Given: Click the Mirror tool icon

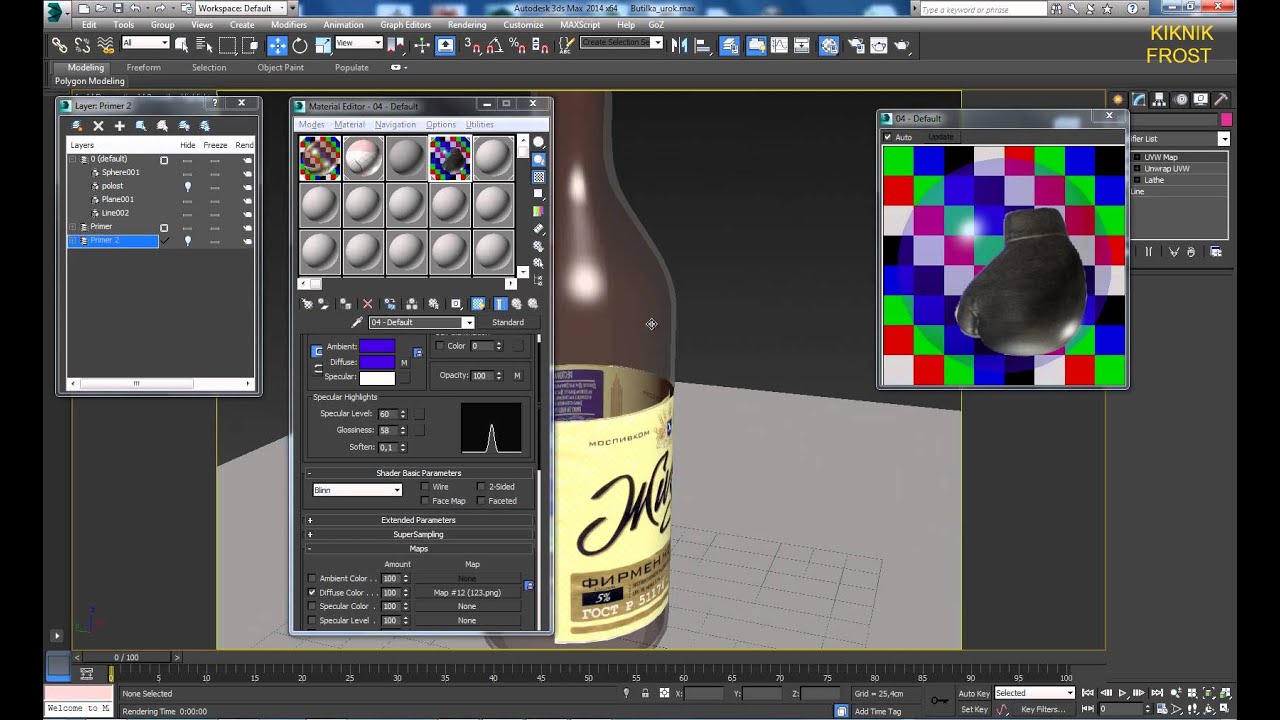Looking at the screenshot, I should tap(680, 45).
